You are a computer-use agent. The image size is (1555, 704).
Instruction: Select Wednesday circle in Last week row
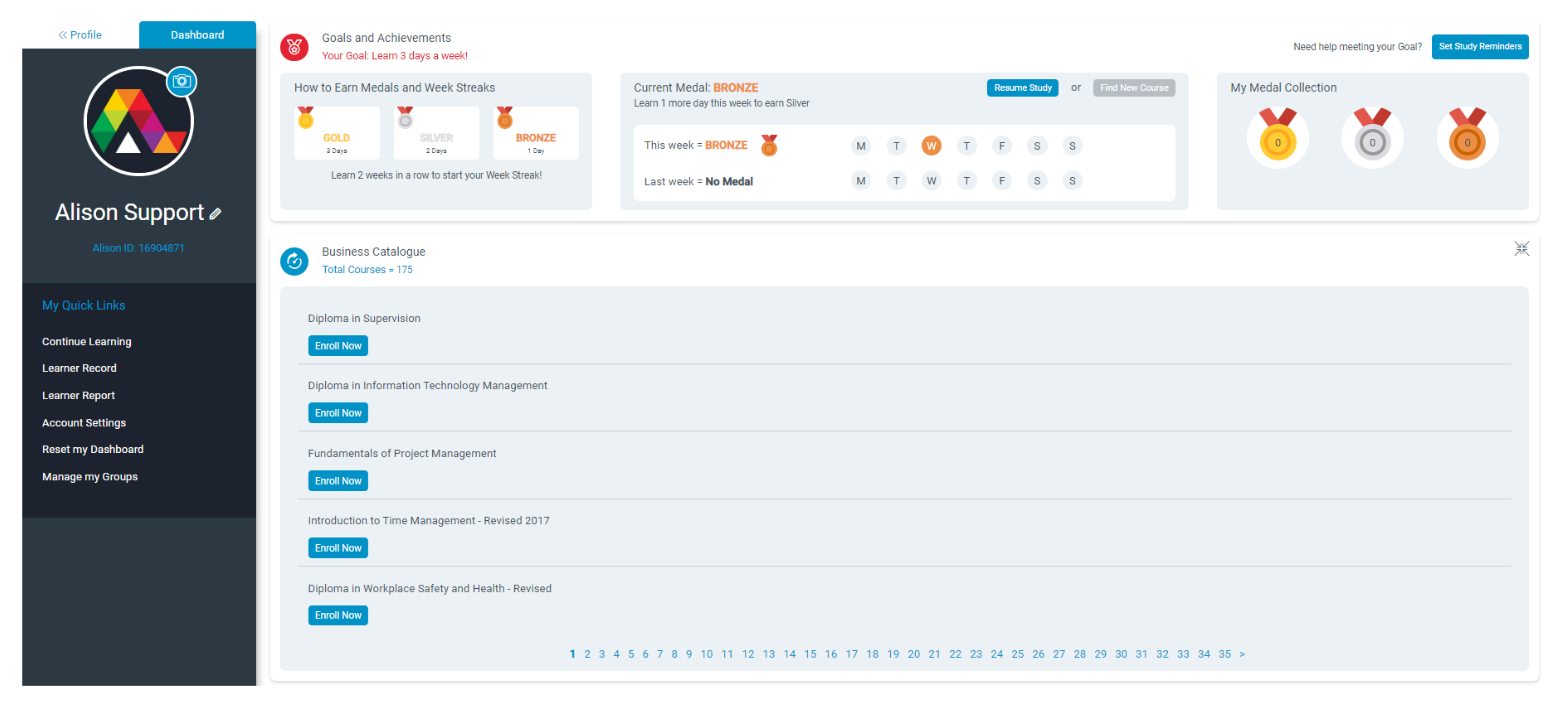[x=931, y=181]
